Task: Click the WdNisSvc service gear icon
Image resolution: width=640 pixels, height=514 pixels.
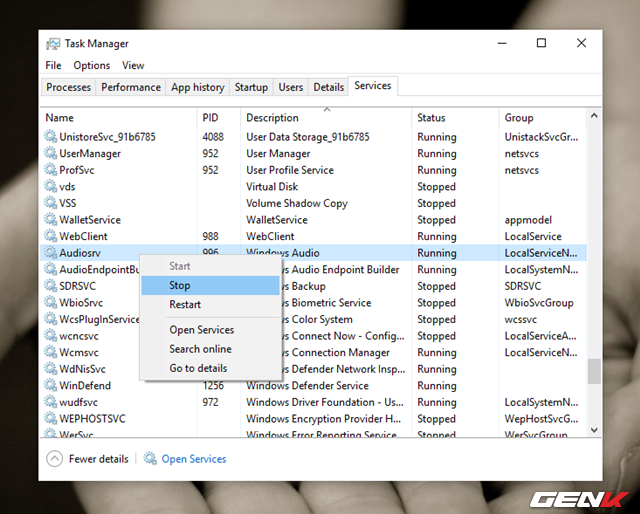Action: (x=51, y=369)
